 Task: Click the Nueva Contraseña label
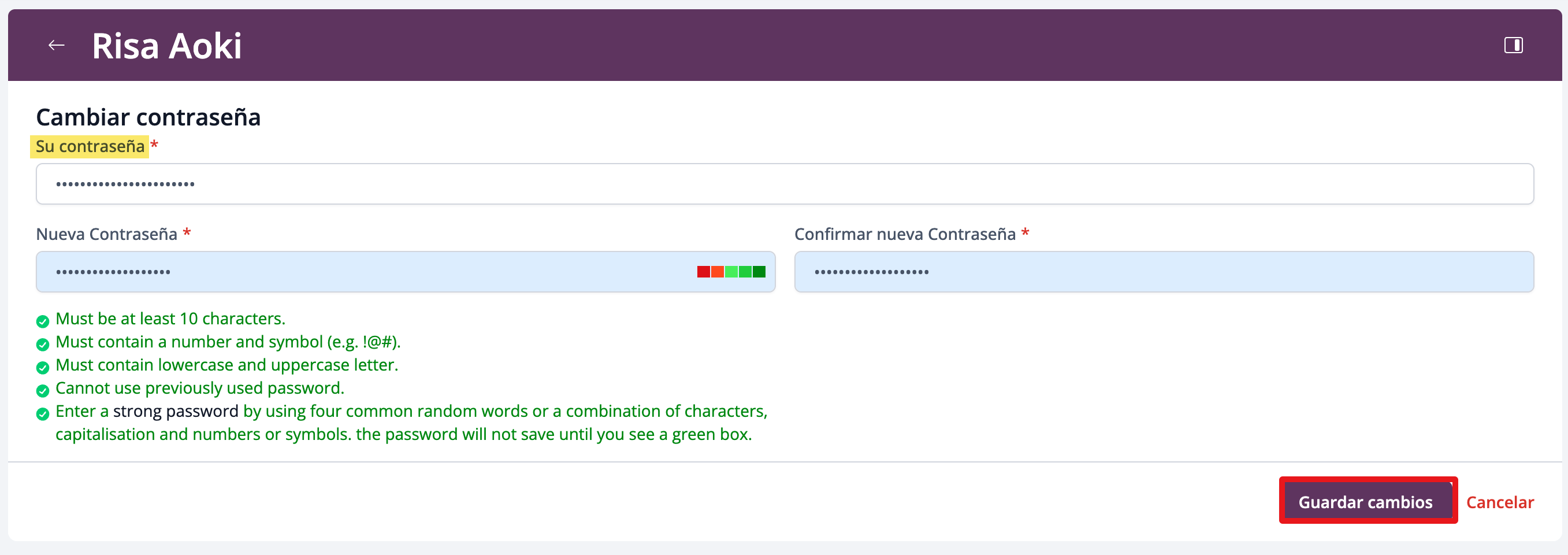[106, 234]
